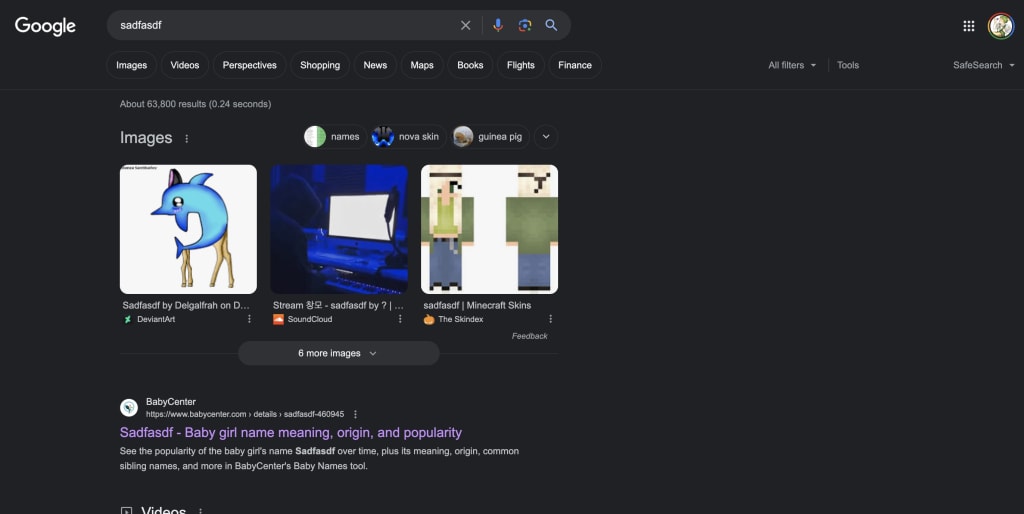Open options for The Skindex image result
This screenshot has width=1024, height=514.
[550, 319]
